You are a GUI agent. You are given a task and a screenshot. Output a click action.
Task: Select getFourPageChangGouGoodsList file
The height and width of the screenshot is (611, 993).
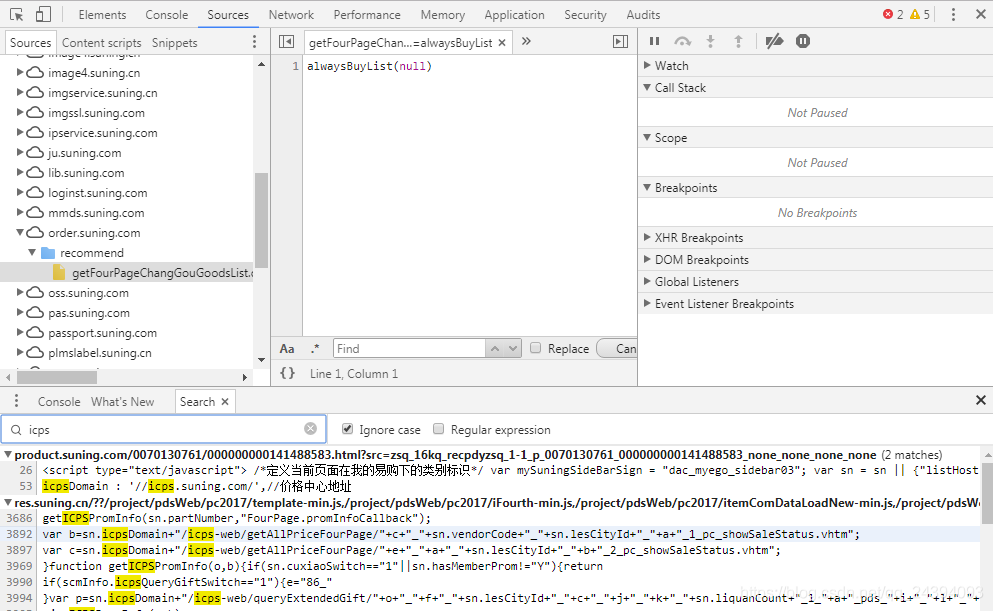pyautogui.click(x=127, y=272)
